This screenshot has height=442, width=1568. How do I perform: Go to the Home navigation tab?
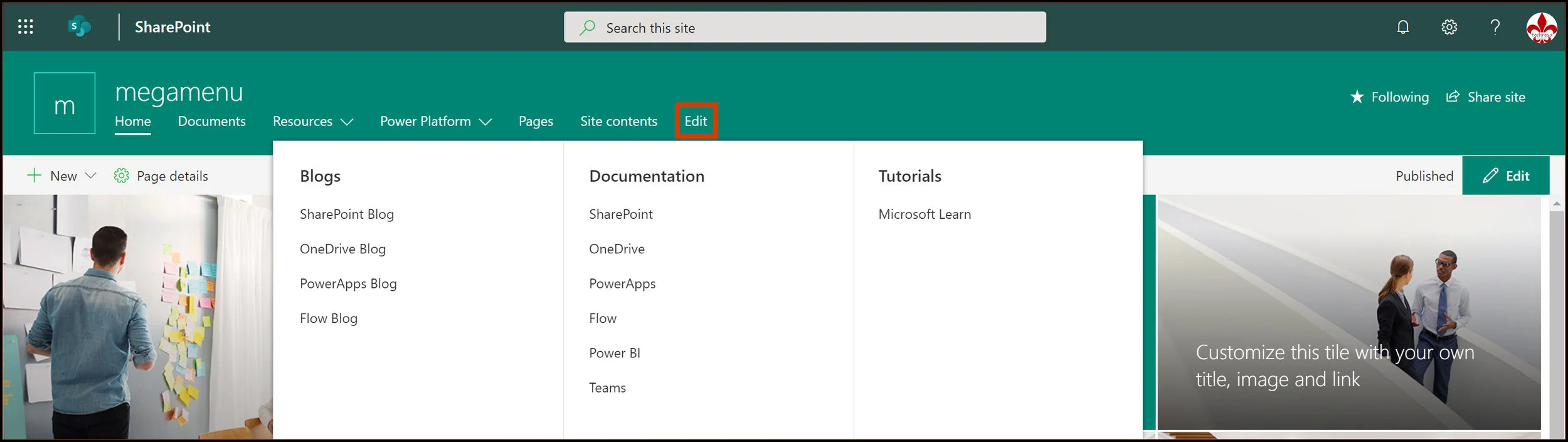tap(133, 121)
